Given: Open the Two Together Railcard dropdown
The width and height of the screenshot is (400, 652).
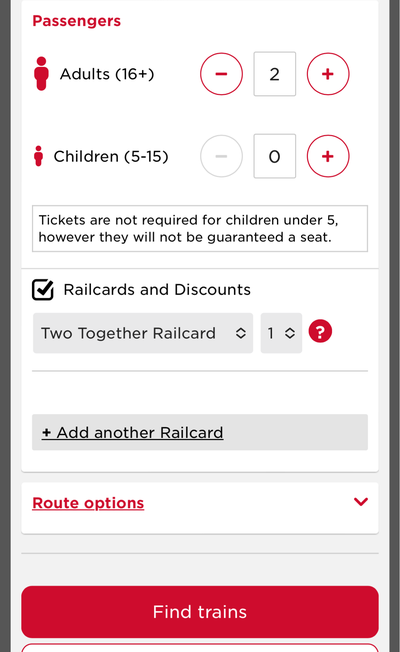Looking at the screenshot, I should (x=143, y=333).
